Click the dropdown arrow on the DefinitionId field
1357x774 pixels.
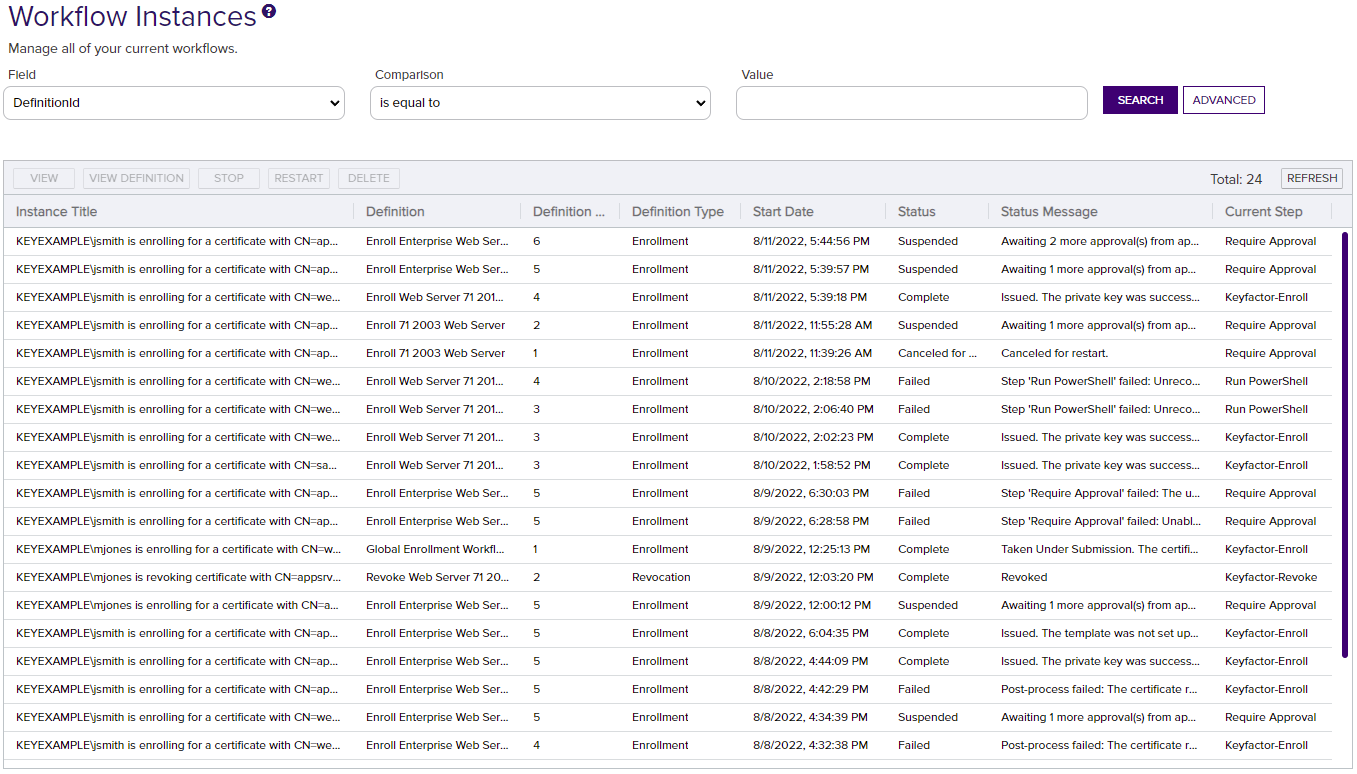(333, 102)
